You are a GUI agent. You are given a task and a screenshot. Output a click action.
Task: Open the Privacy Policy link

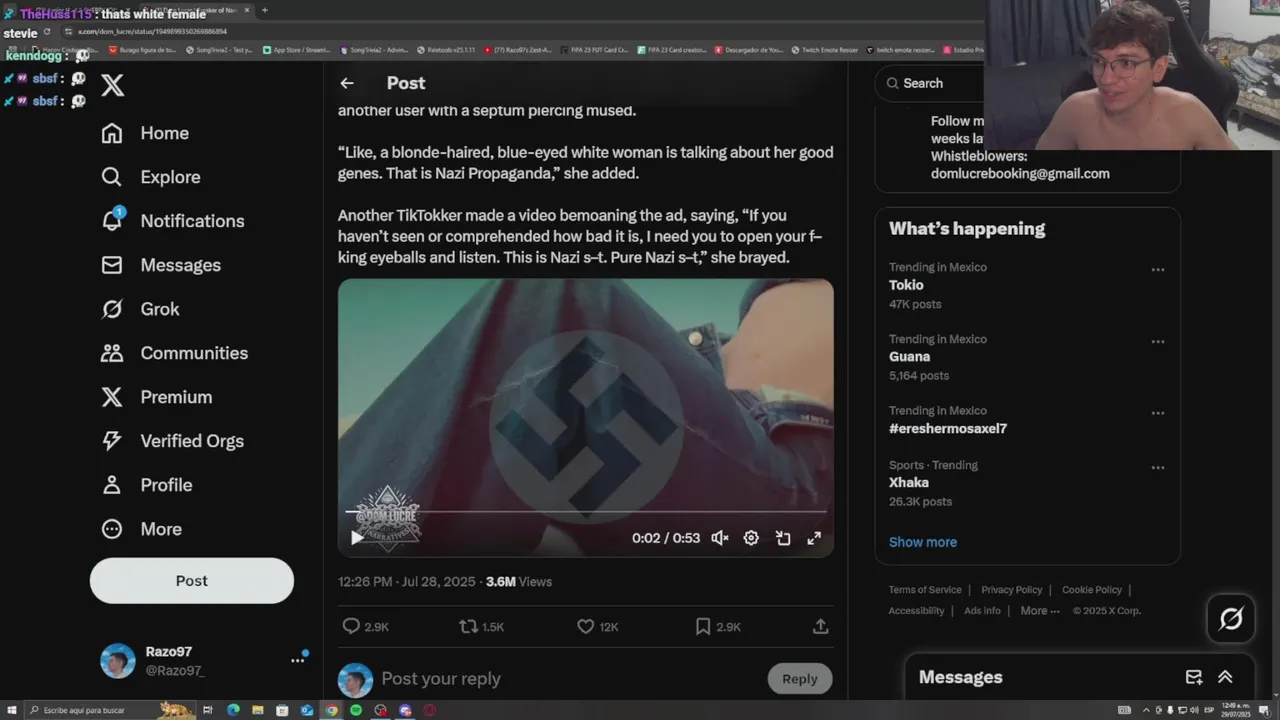(x=1011, y=590)
